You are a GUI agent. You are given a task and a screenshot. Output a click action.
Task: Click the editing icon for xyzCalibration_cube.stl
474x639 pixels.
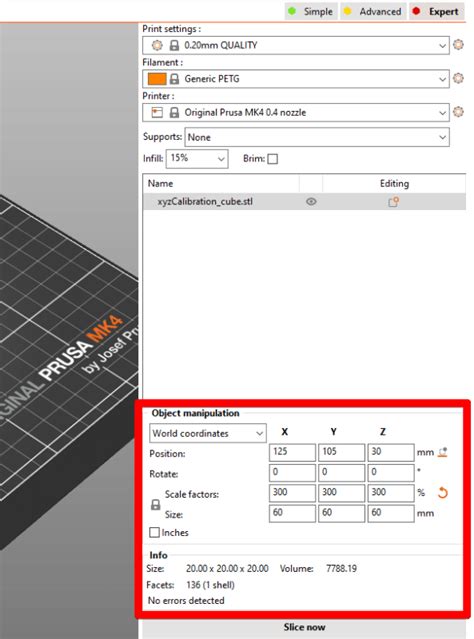point(393,201)
